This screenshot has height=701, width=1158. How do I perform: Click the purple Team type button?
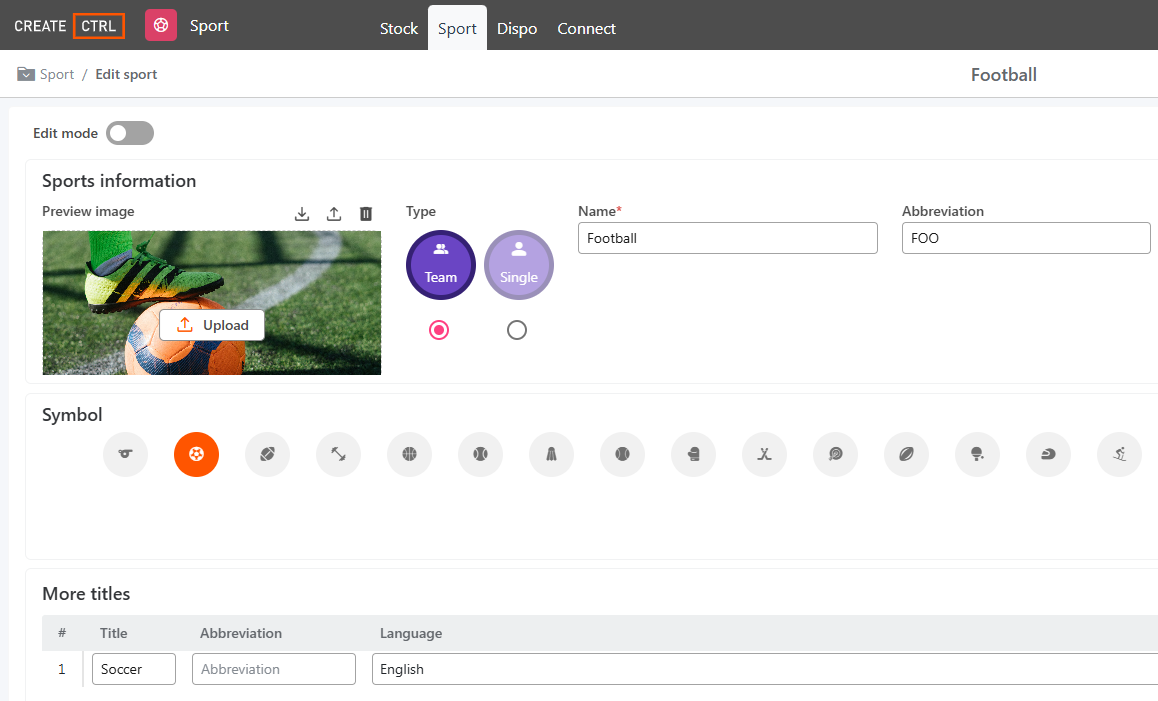[441, 265]
